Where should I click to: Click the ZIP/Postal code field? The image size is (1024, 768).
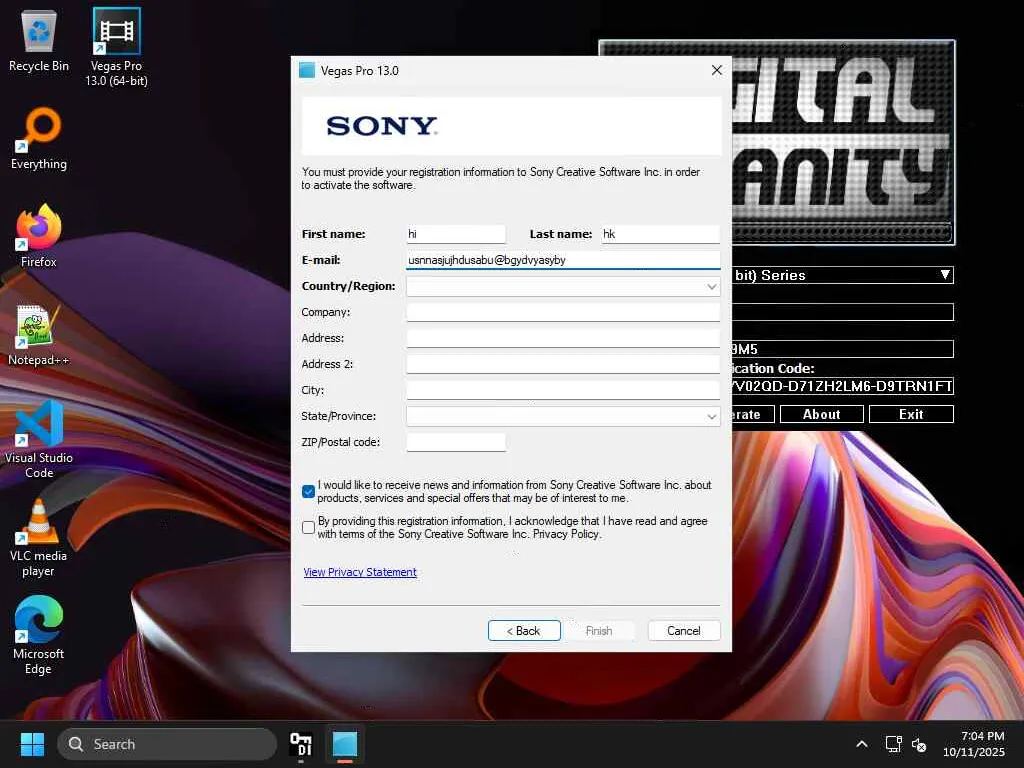click(456, 442)
